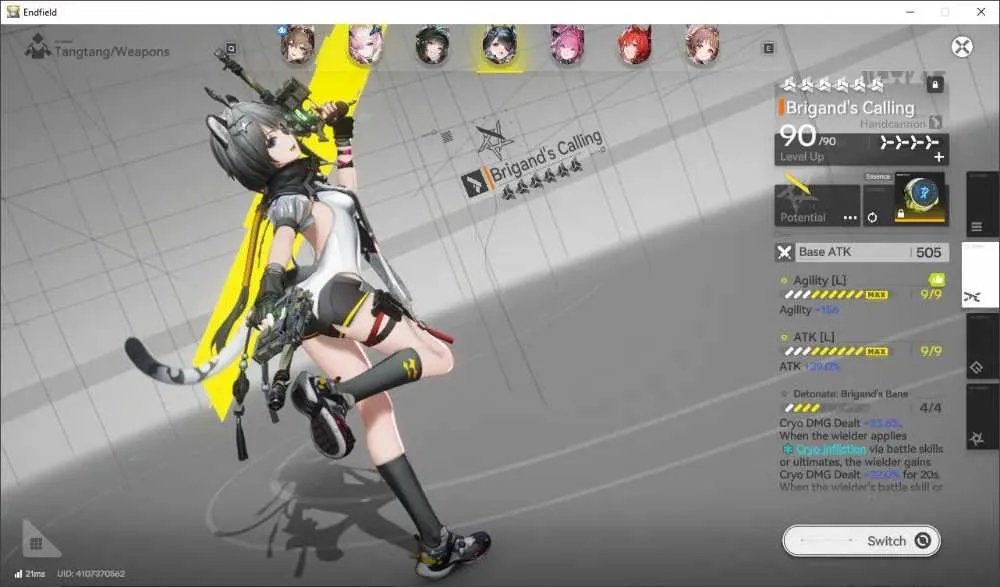Click the Tangtang/Weapons breadcrumb title

(x=112, y=52)
